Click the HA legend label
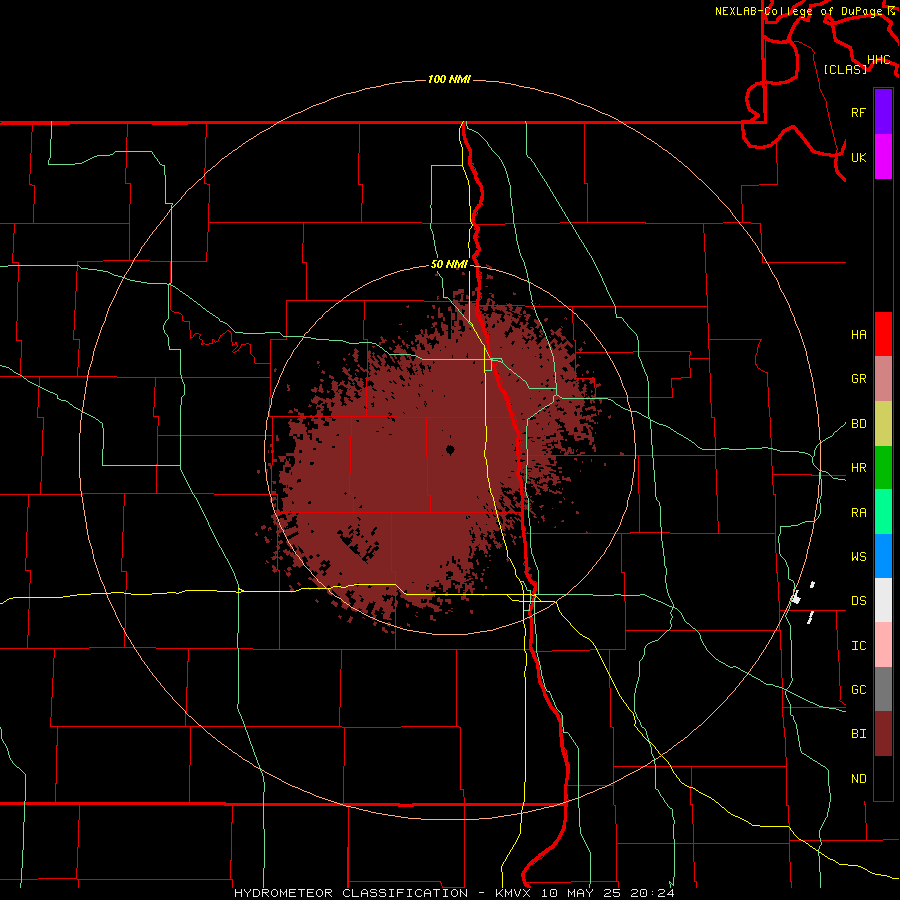Viewport: 900px width, 900px height. tap(858, 335)
